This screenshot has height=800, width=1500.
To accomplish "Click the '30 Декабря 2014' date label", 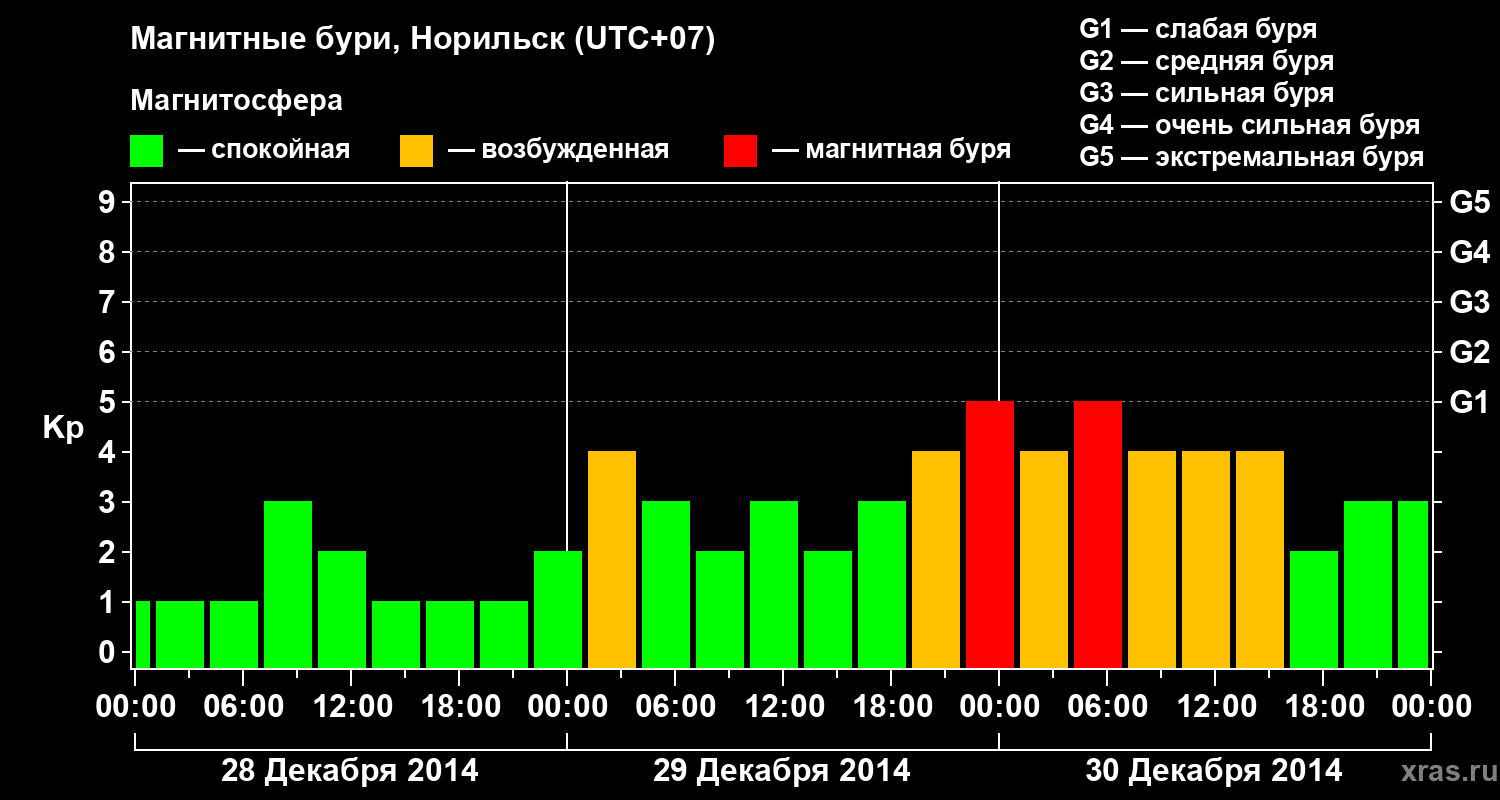I will (x=1214, y=771).
